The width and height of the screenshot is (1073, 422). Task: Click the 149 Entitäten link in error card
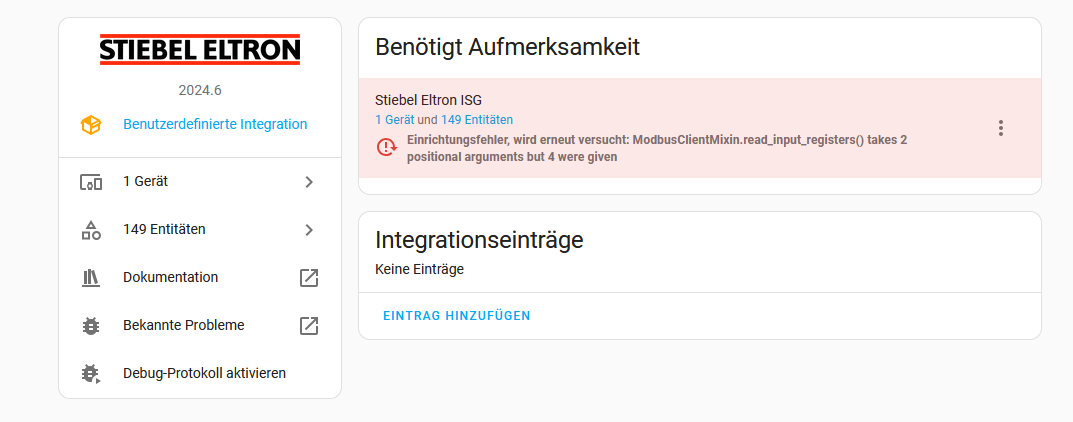(477, 120)
